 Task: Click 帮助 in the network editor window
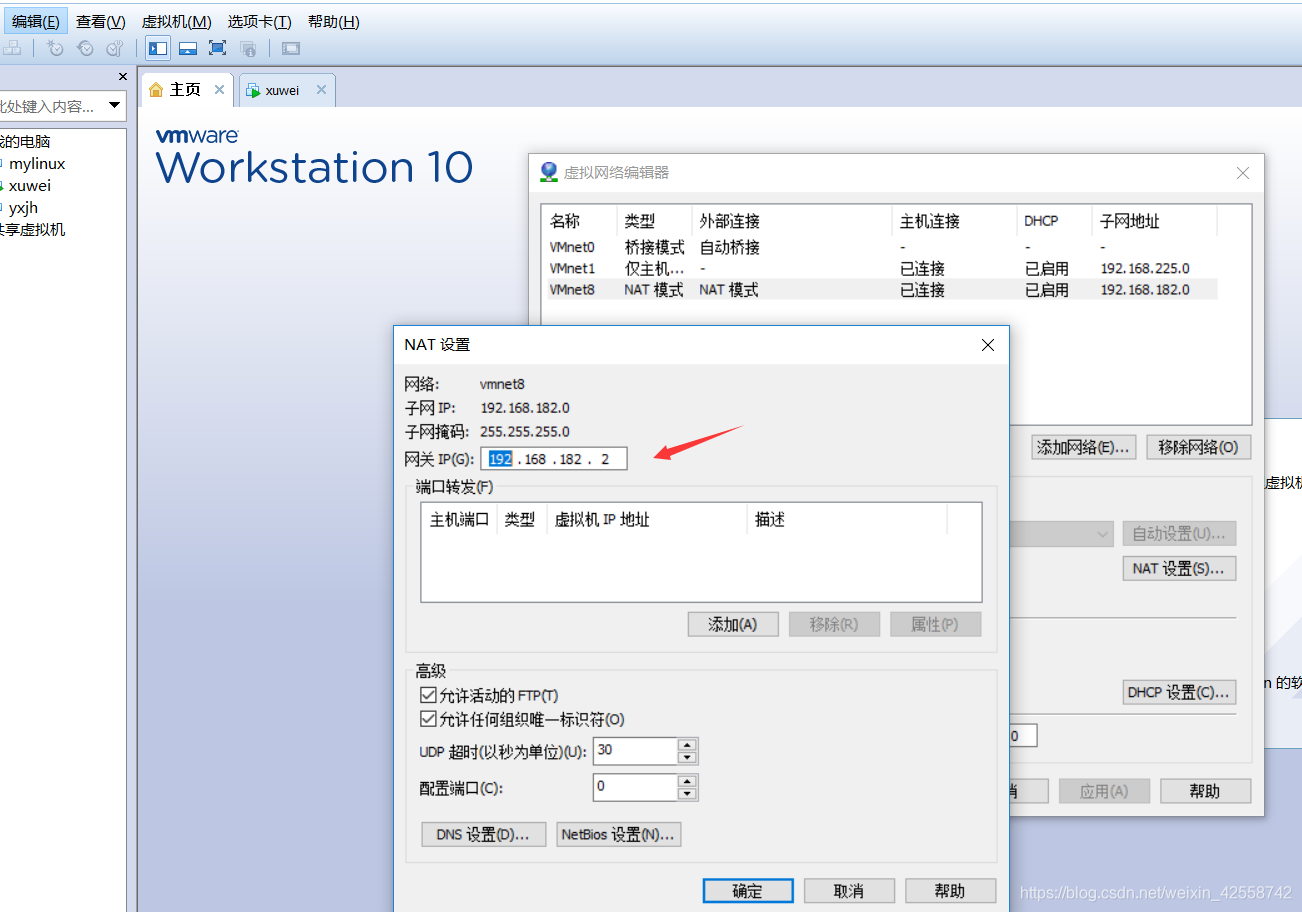[1205, 791]
